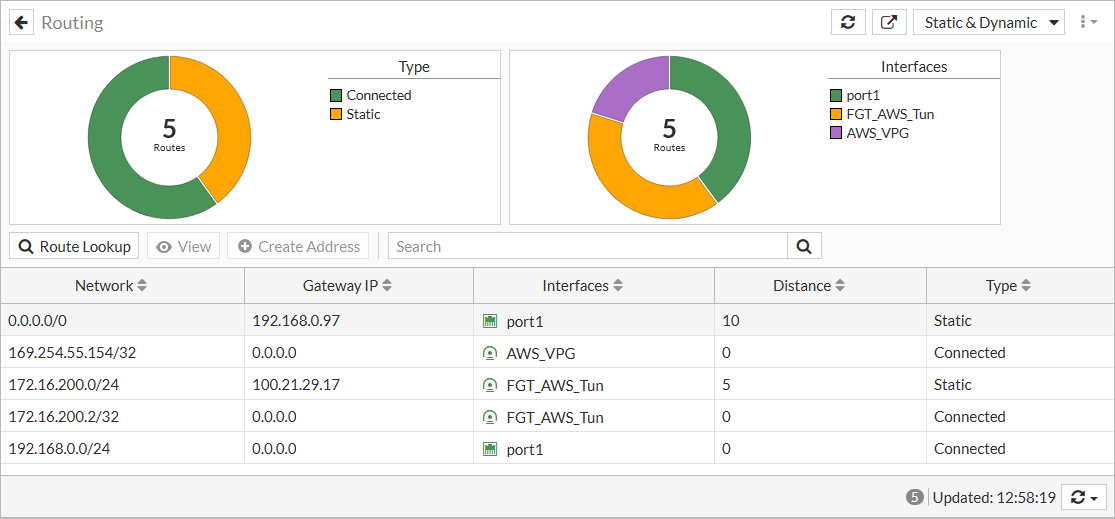
Task: Click the purple AWS_VPG color swatch
Action: [x=836, y=133]
